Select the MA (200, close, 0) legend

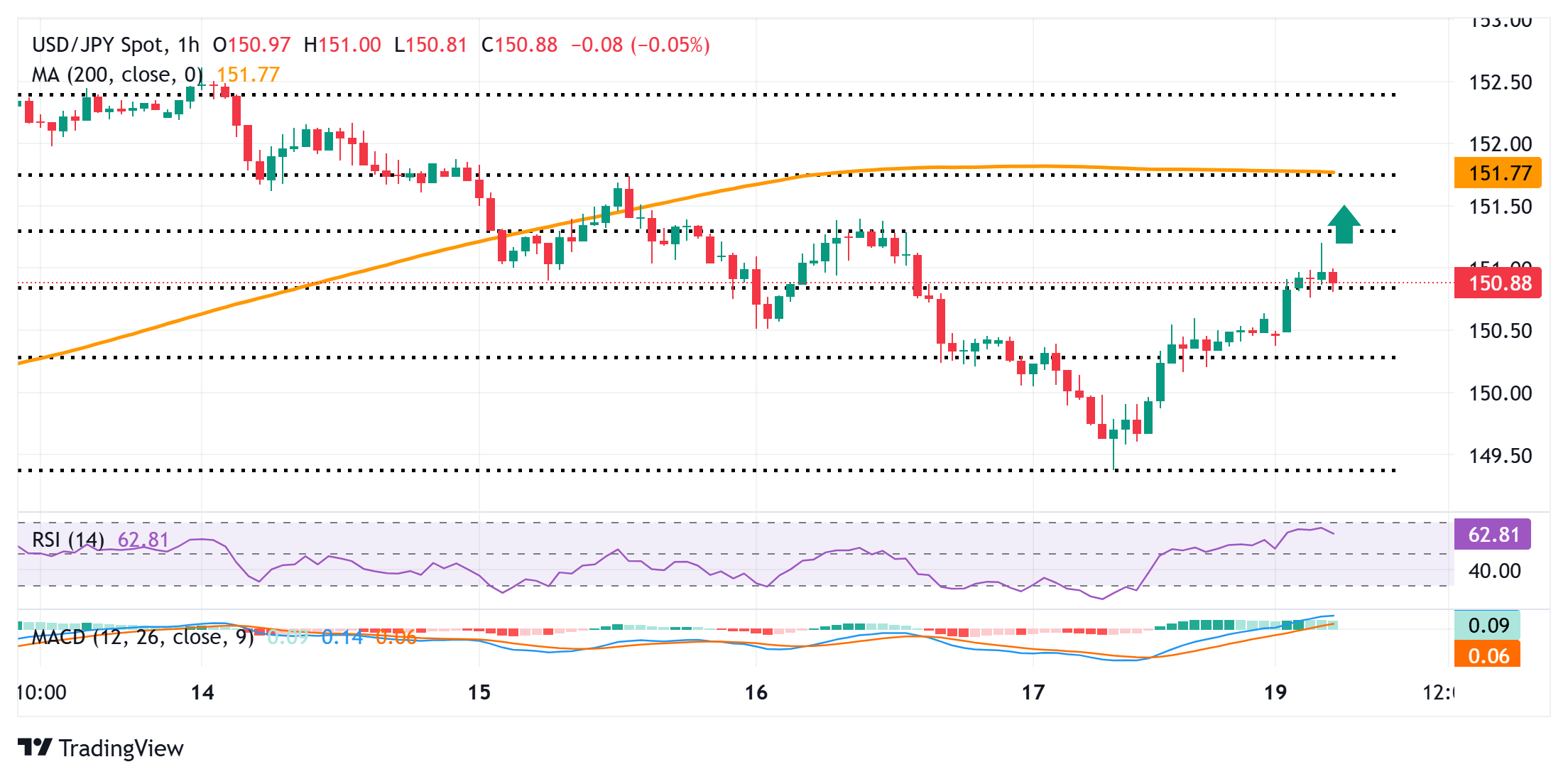117,75
